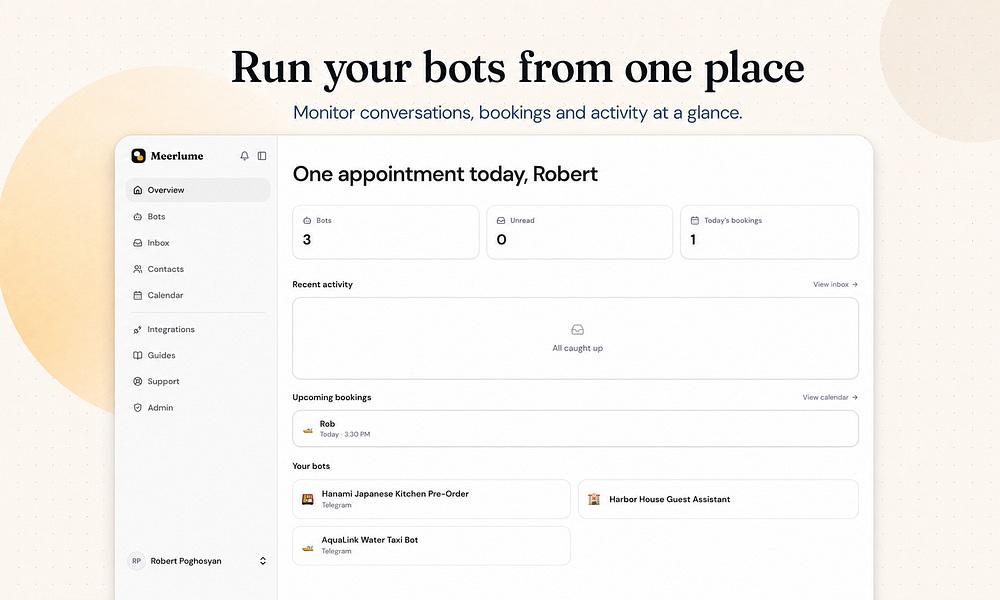The image size is (1000, 600).
Task: Click the Calendar icon in sidebar
Action: coord(138,295)
